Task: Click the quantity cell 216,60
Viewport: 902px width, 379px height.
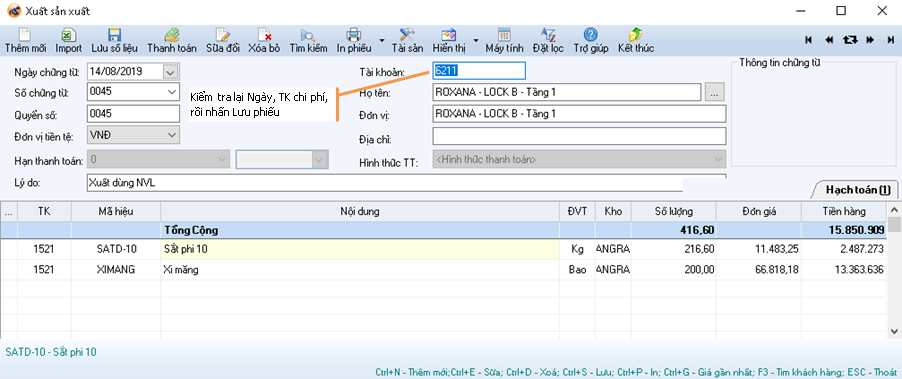Action: (674, 250)
